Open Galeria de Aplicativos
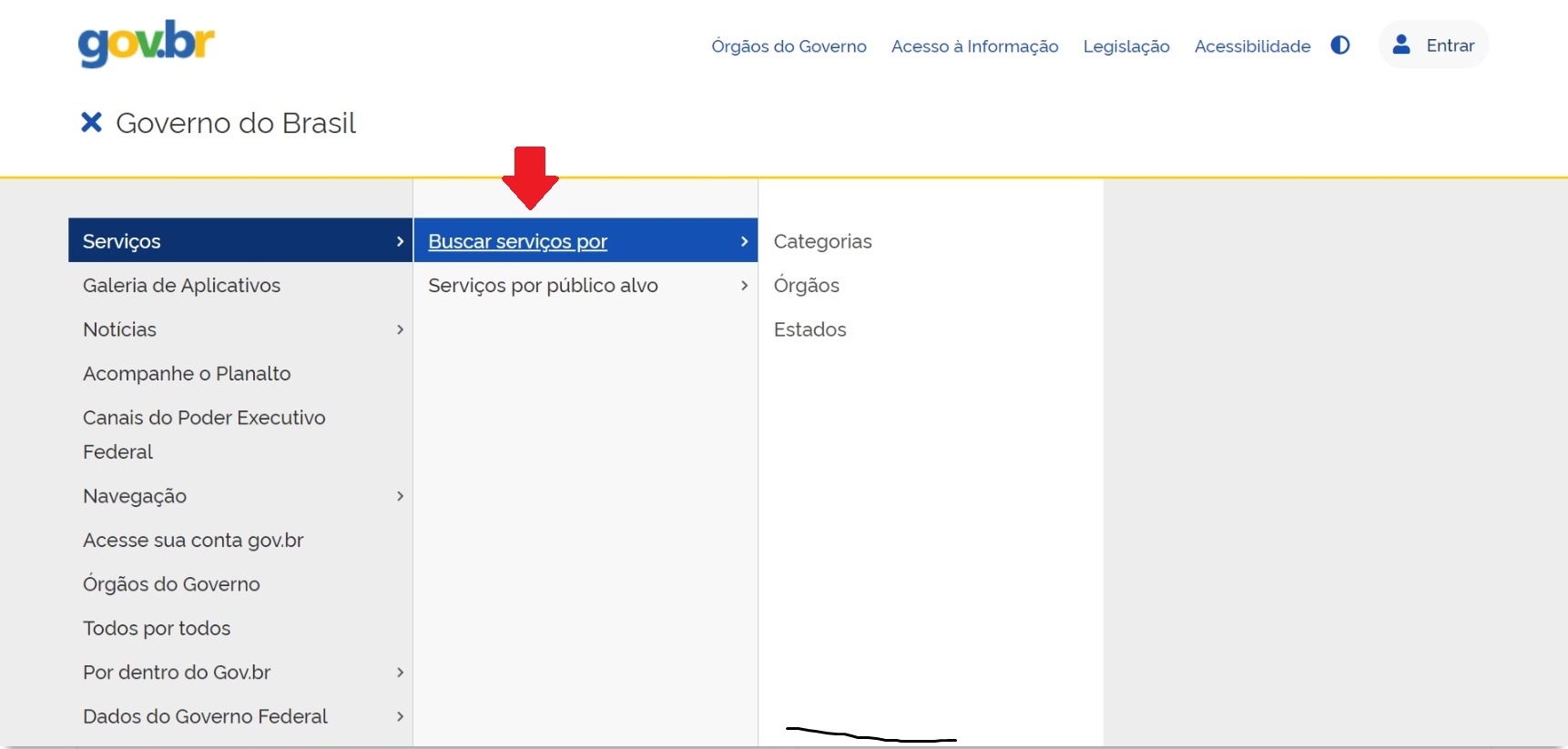Viewport: 1568px width, 749px height. pyautogui.click(x=181, y=286)
